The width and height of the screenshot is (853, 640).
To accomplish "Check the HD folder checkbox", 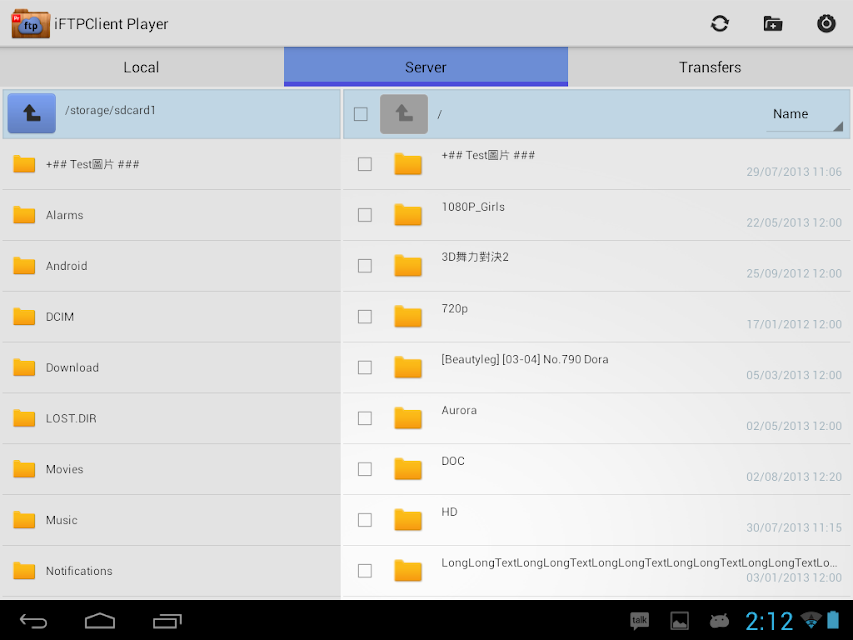I will tap(365, 520).
